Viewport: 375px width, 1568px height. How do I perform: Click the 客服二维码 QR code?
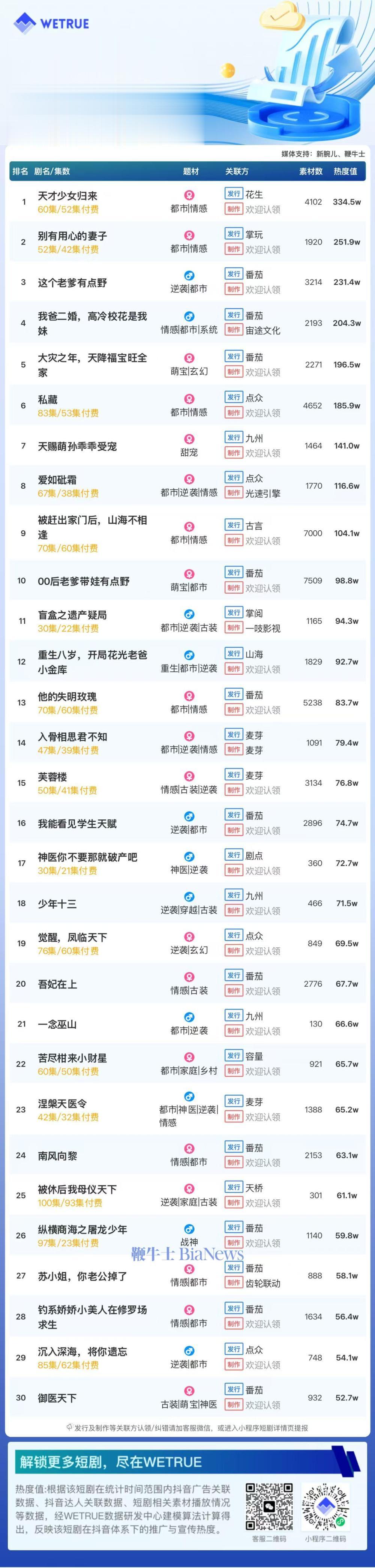[269, 1506]
